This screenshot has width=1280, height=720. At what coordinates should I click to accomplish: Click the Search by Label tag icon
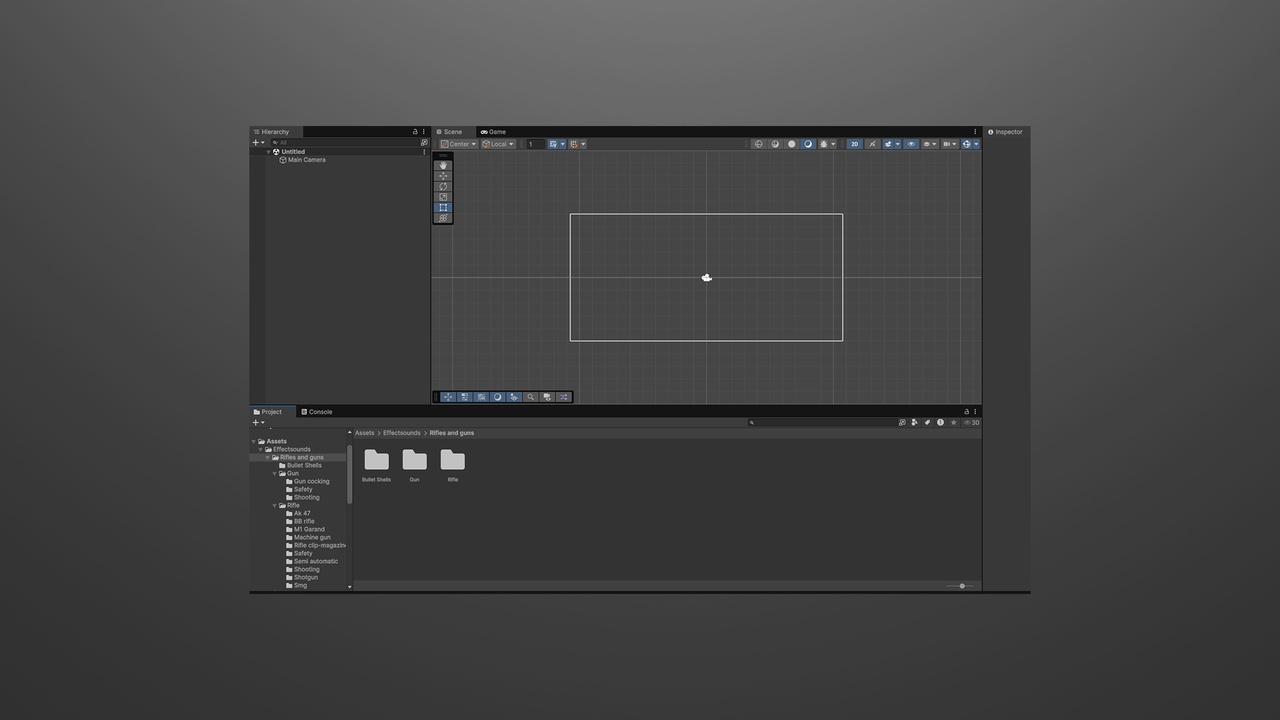point(927,422)
